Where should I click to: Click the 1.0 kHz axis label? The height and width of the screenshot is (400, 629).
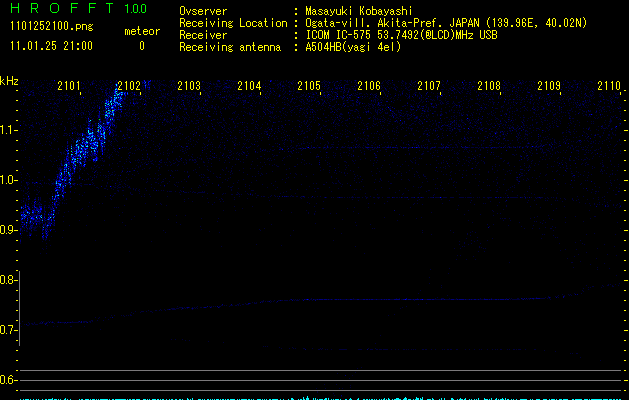tap(8, 180)
